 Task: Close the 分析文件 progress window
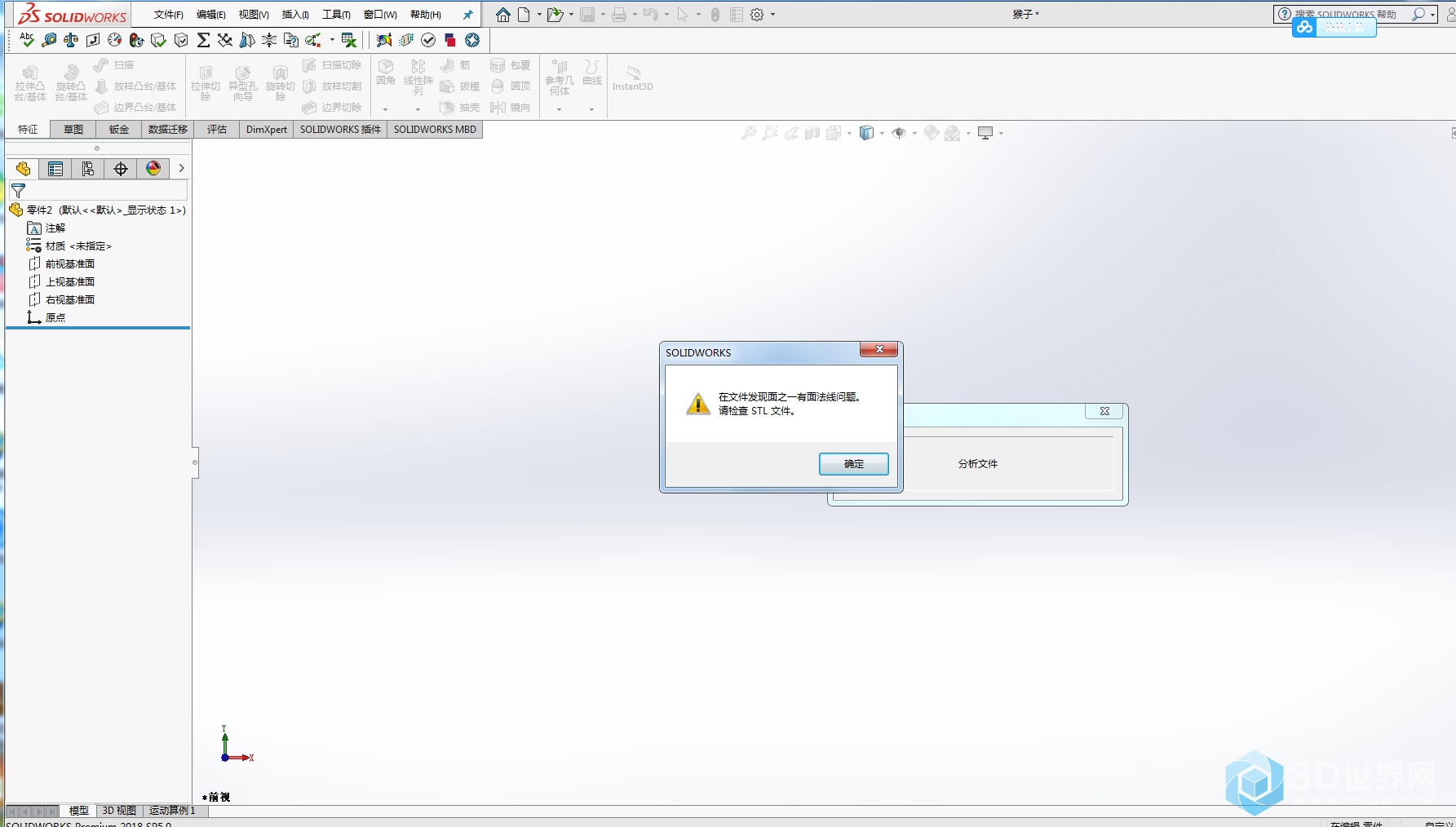coord(1104,411)
